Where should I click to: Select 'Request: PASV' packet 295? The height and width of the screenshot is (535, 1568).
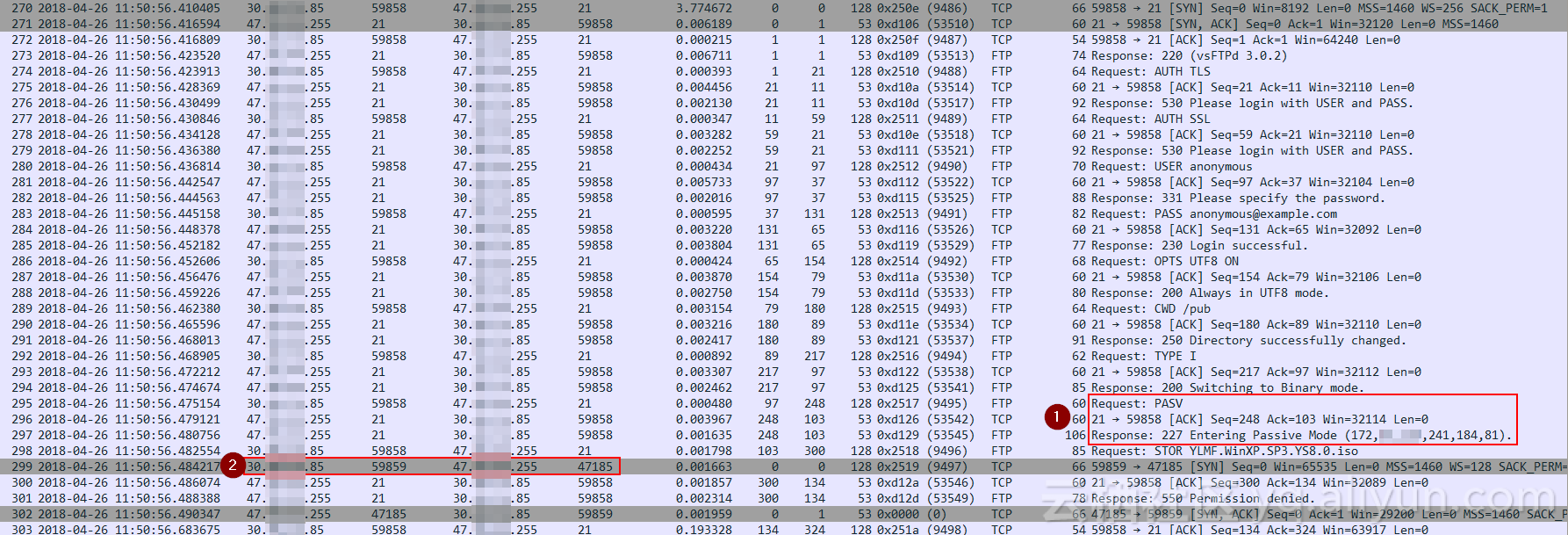(x=784, y=403)
